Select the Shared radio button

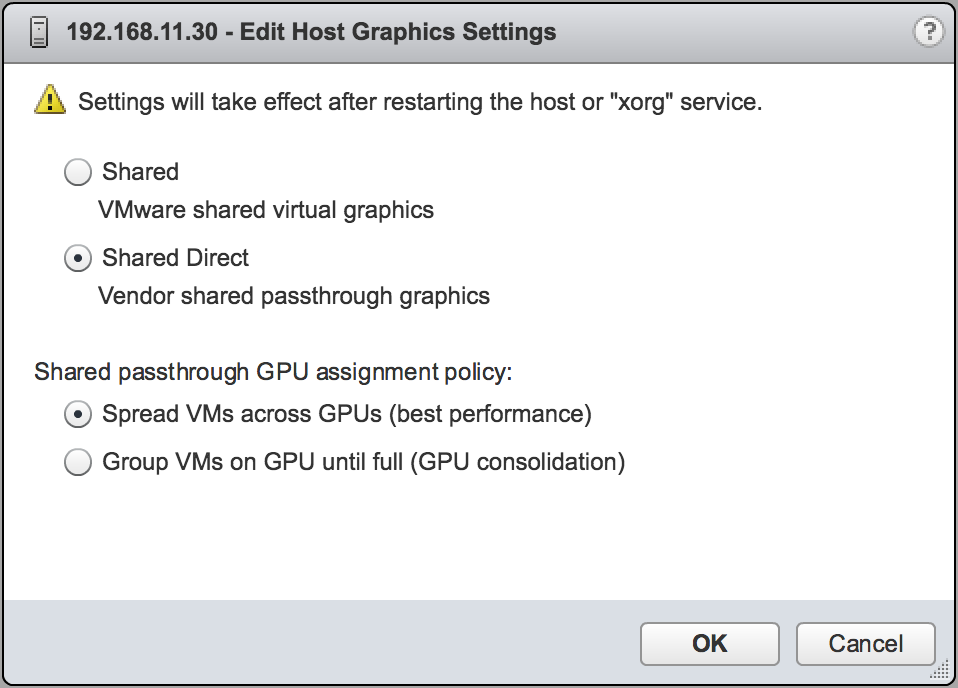pos(77,172)
